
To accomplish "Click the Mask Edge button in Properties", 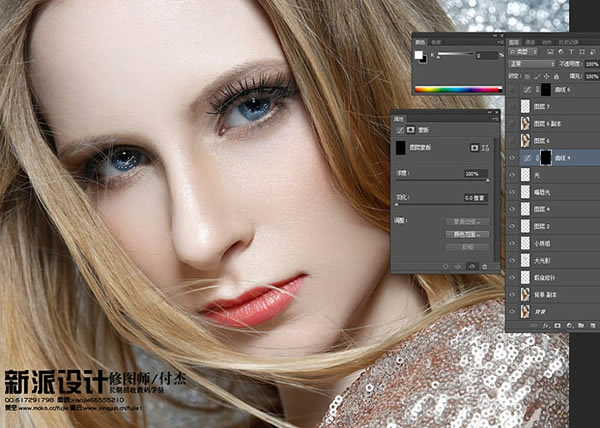I will [x=467, y=221].
